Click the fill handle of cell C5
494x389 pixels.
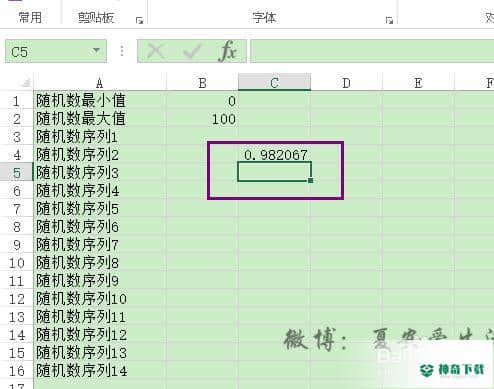pos(311,180)
